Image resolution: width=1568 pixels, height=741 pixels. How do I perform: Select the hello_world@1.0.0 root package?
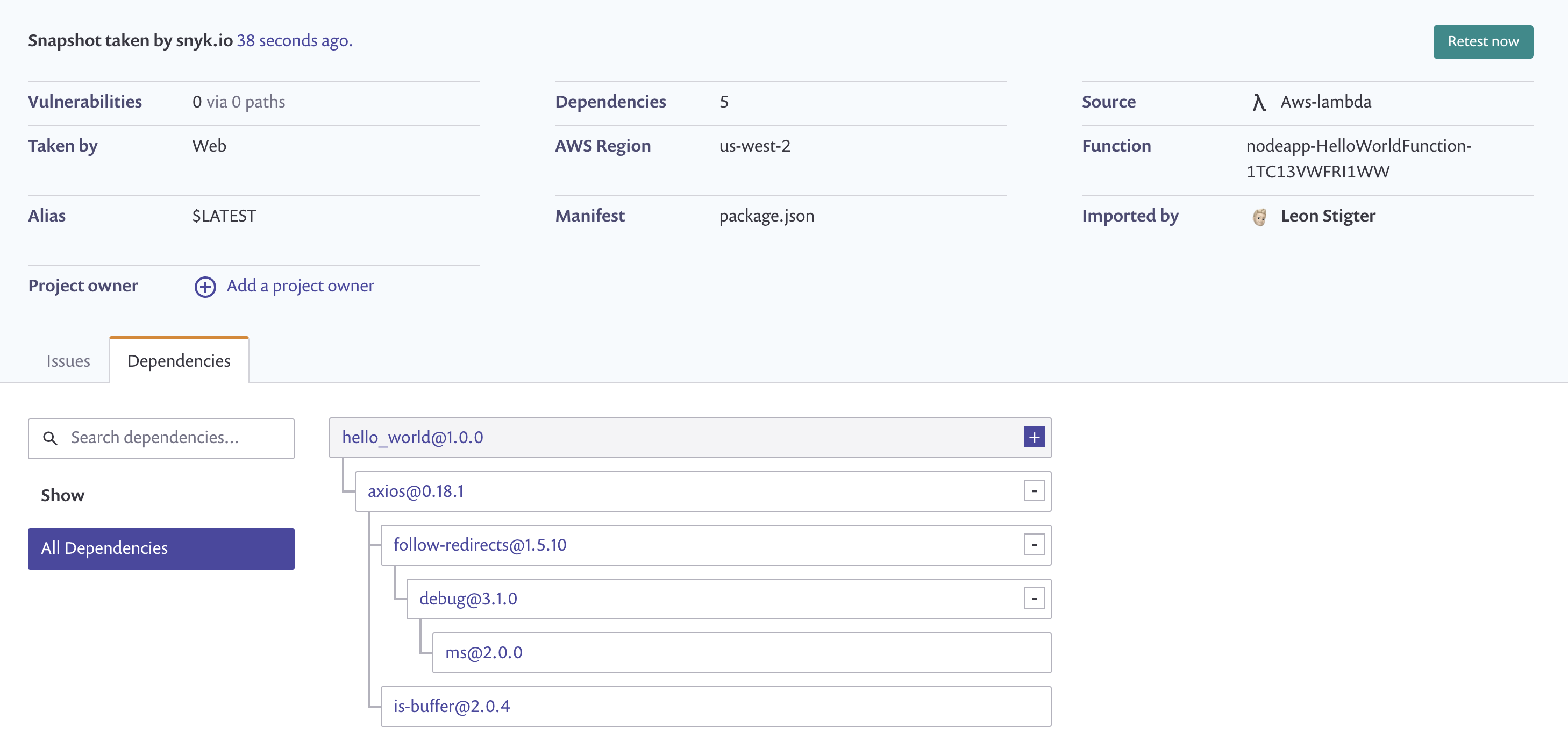(411, 437)
